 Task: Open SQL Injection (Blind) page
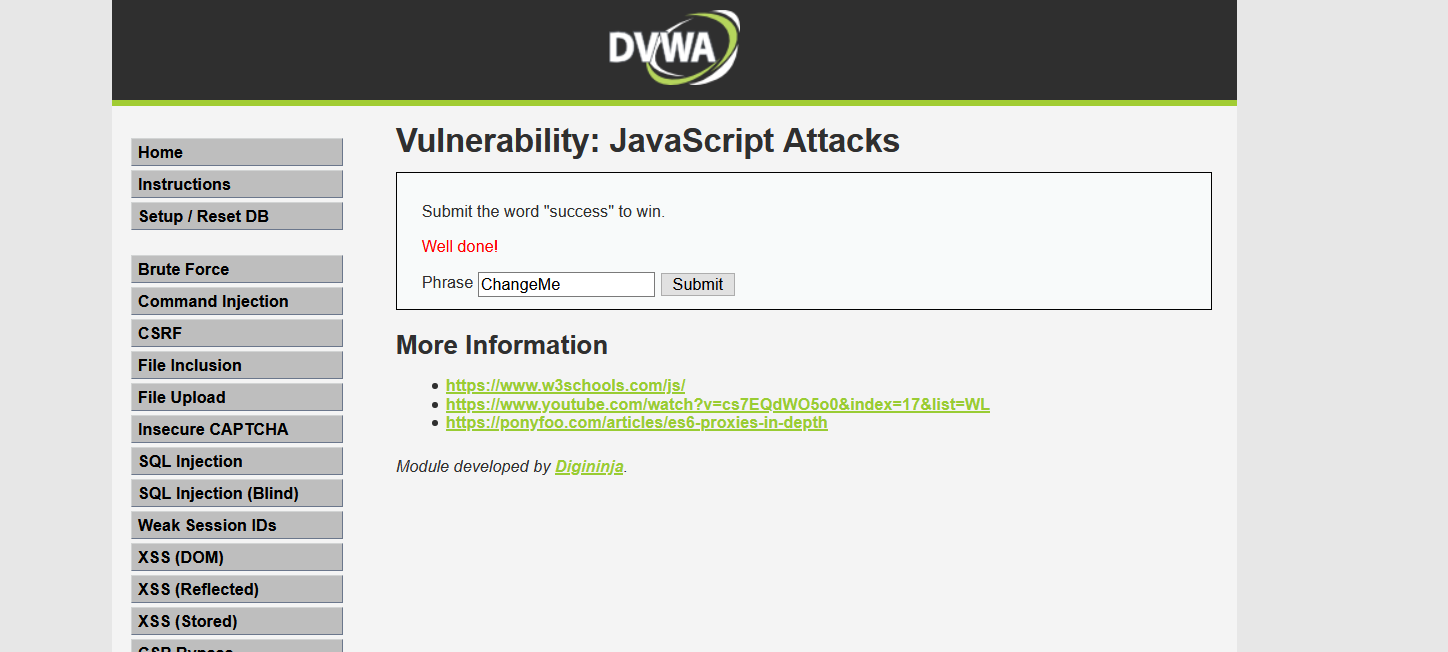tap(236, 493)
